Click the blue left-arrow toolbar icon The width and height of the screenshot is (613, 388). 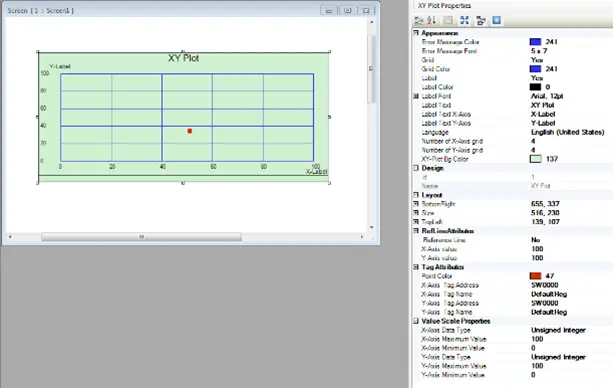496,20
